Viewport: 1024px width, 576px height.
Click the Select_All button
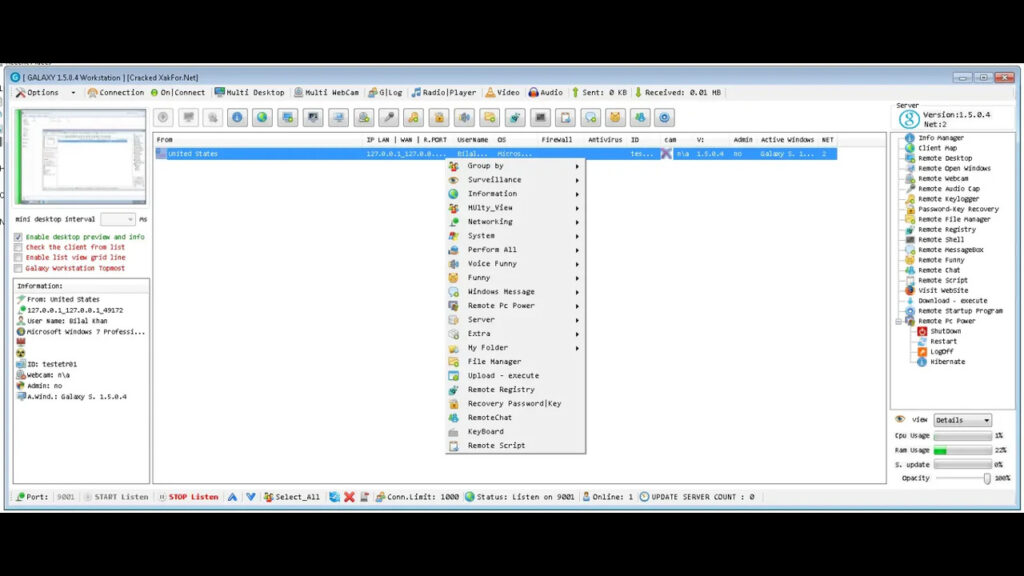(292, 497)
